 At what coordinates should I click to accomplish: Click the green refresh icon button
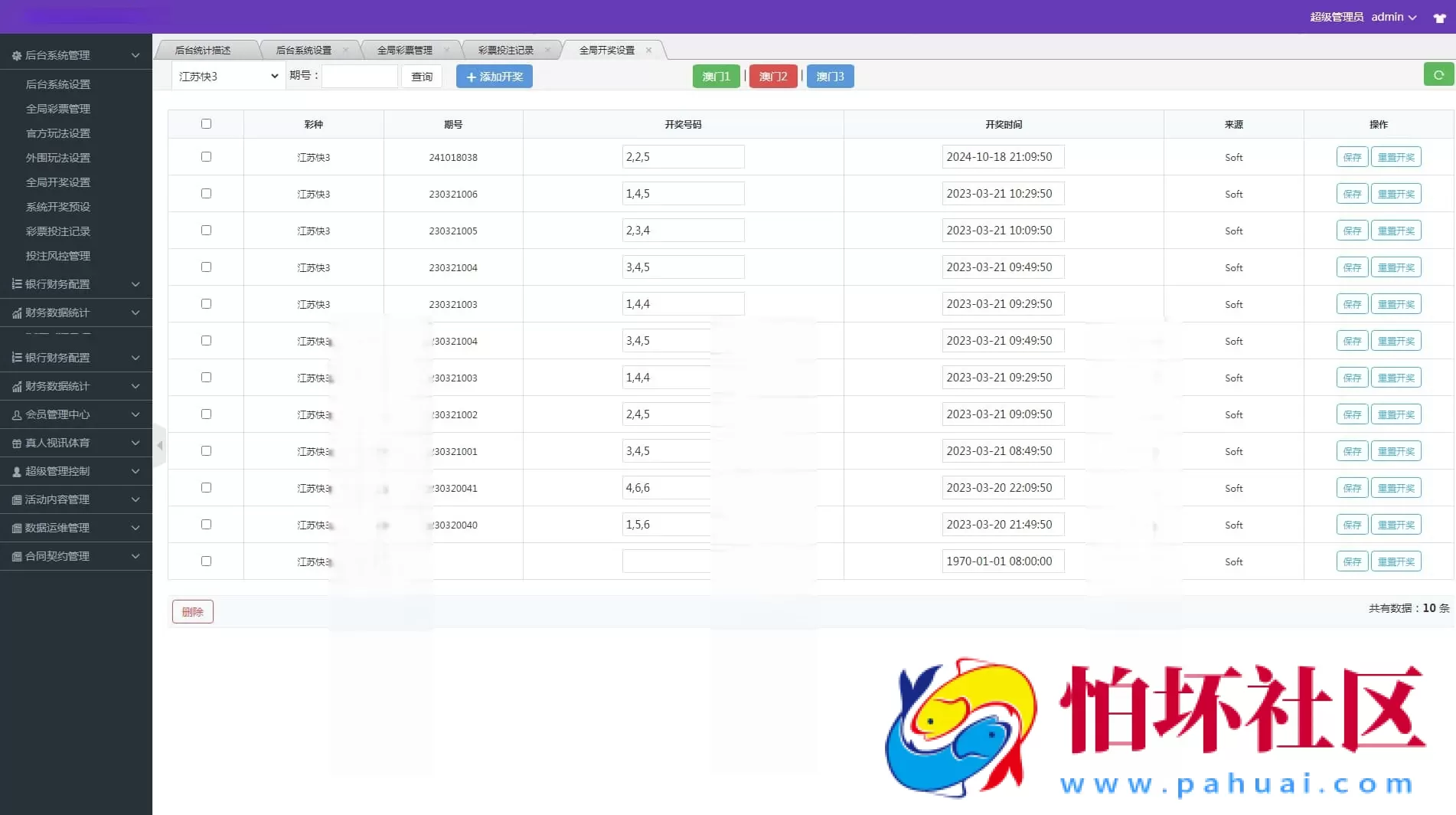1438,75
